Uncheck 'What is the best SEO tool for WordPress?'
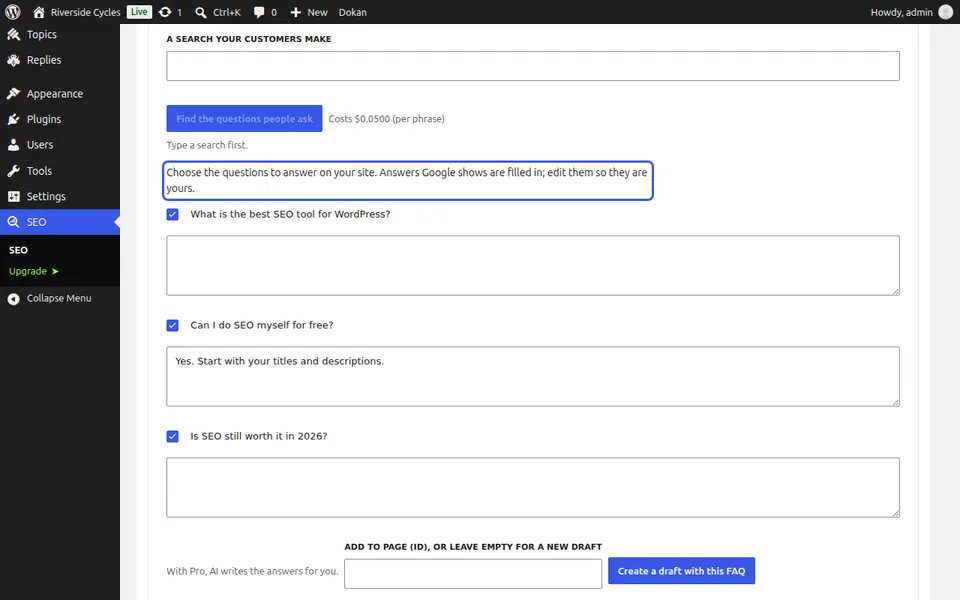The width and height of the screenshot is (960, 600). coord(173,214)
